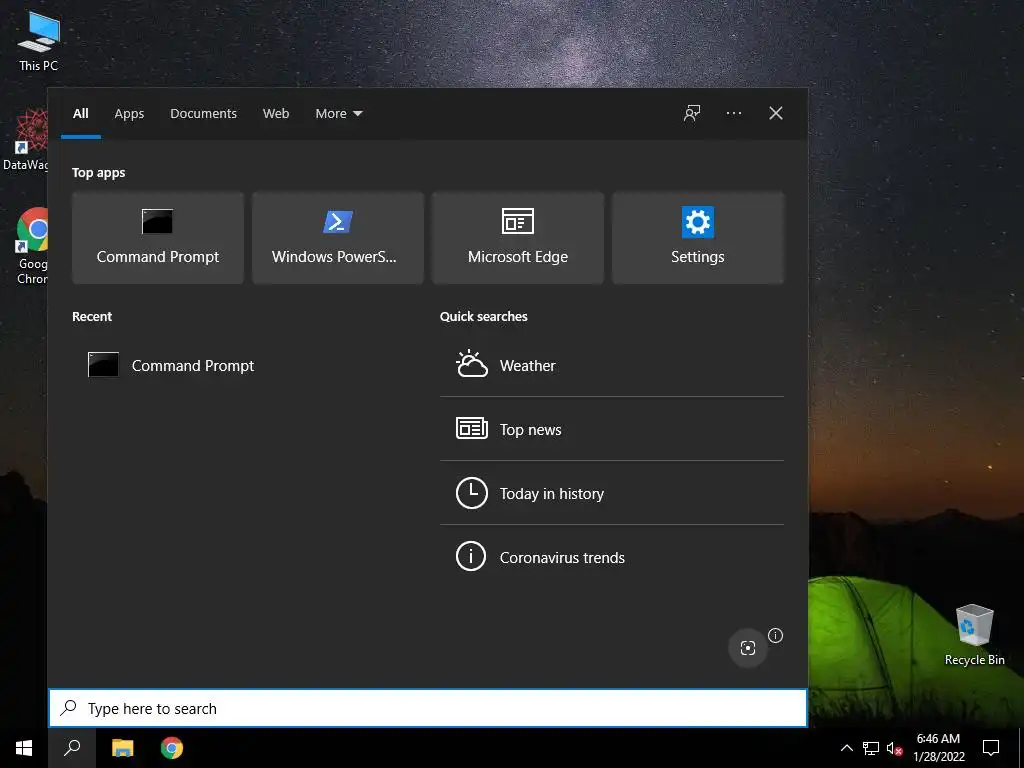
Task: Open the notification center icon
Action: pos(991,748)
